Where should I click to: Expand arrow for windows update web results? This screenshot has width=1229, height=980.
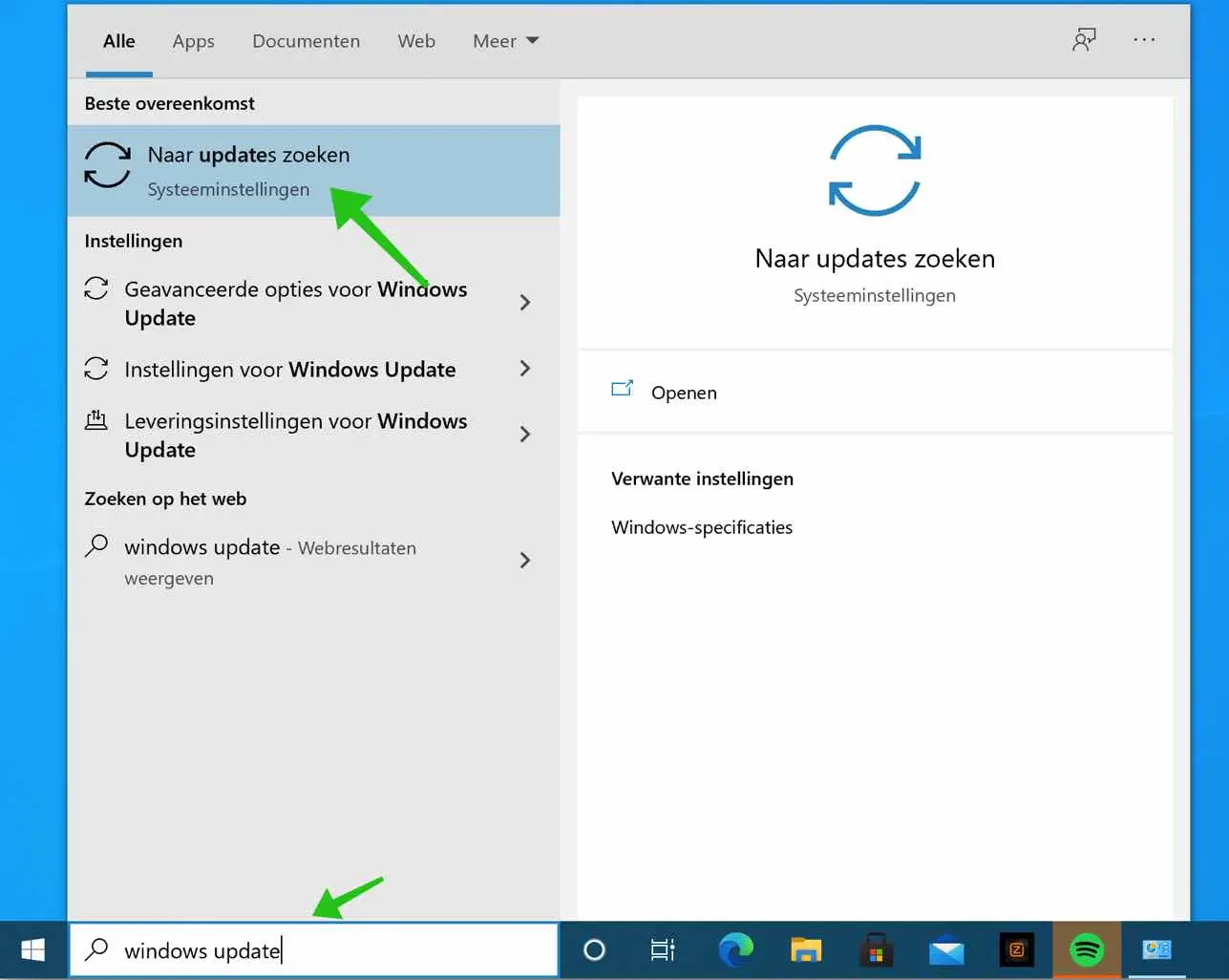524,561
